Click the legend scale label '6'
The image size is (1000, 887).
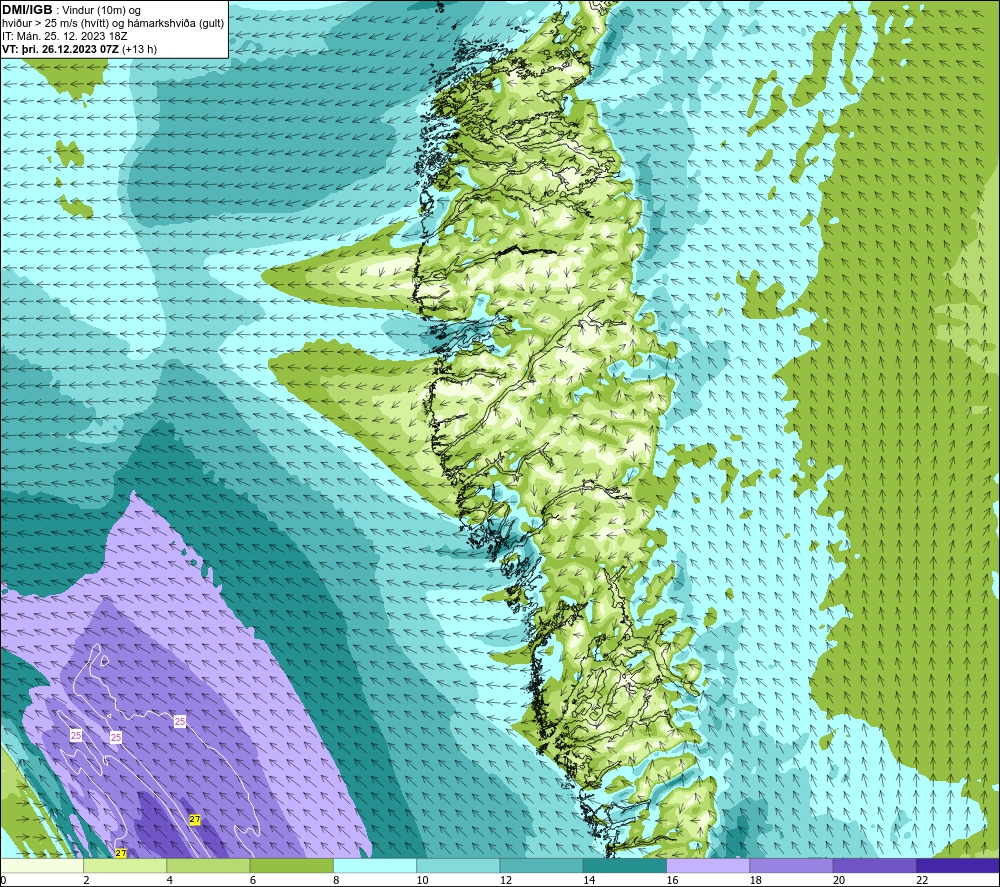253,881
